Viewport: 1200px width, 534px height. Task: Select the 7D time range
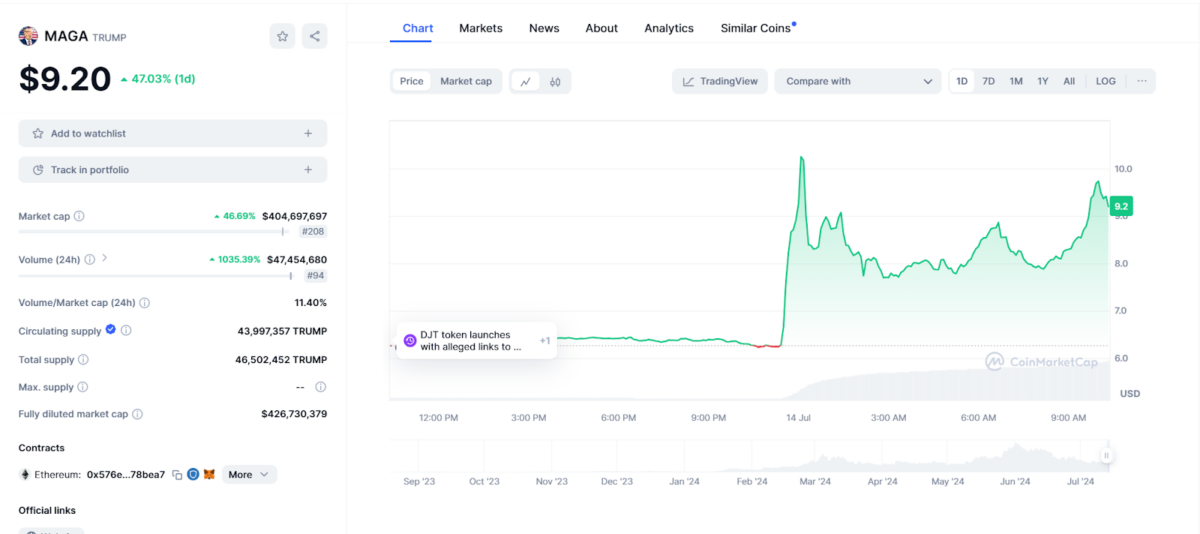(989, 81)
